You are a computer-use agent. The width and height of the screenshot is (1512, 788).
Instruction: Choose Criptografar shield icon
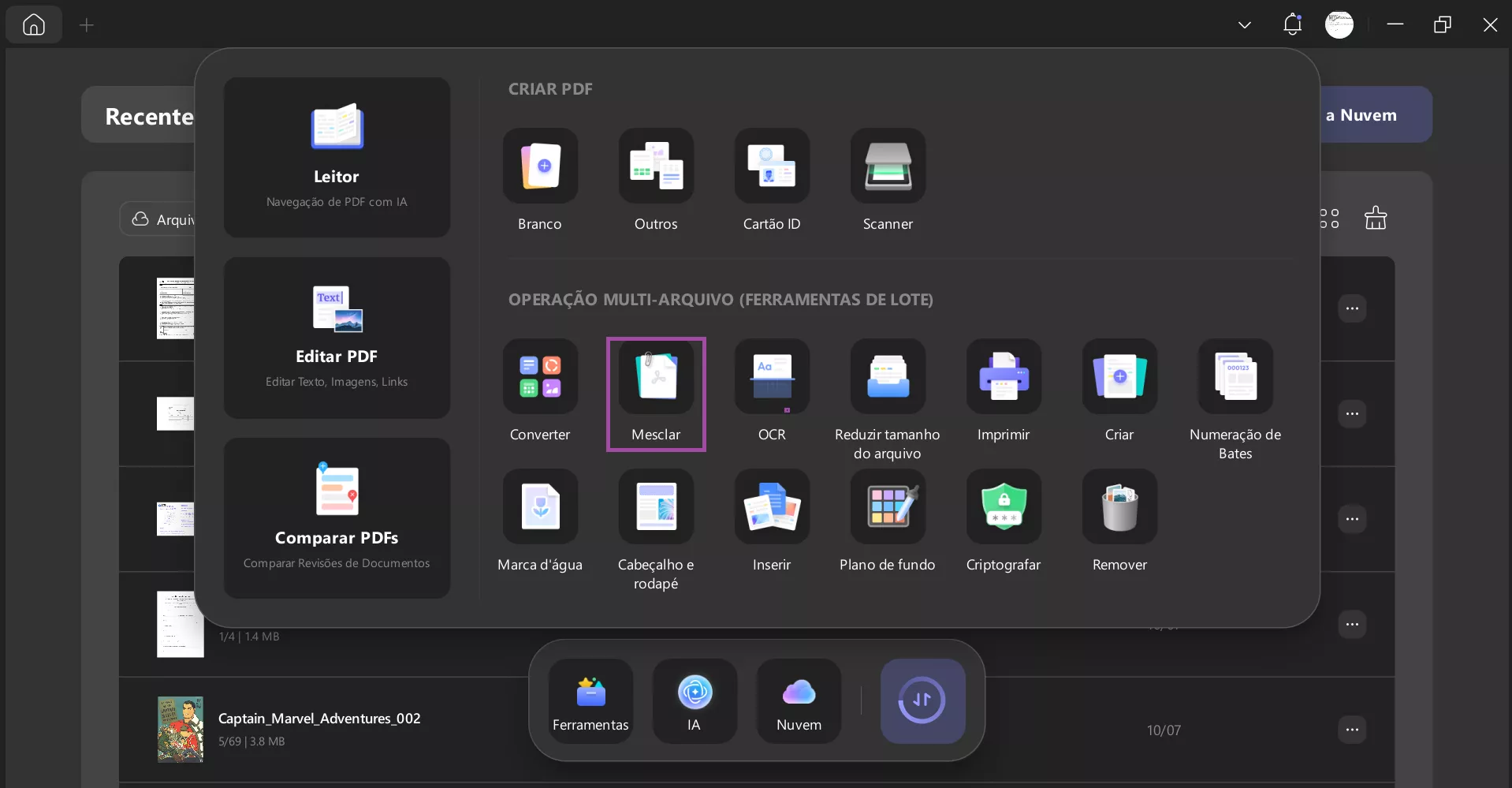[x=1004, y=507]
